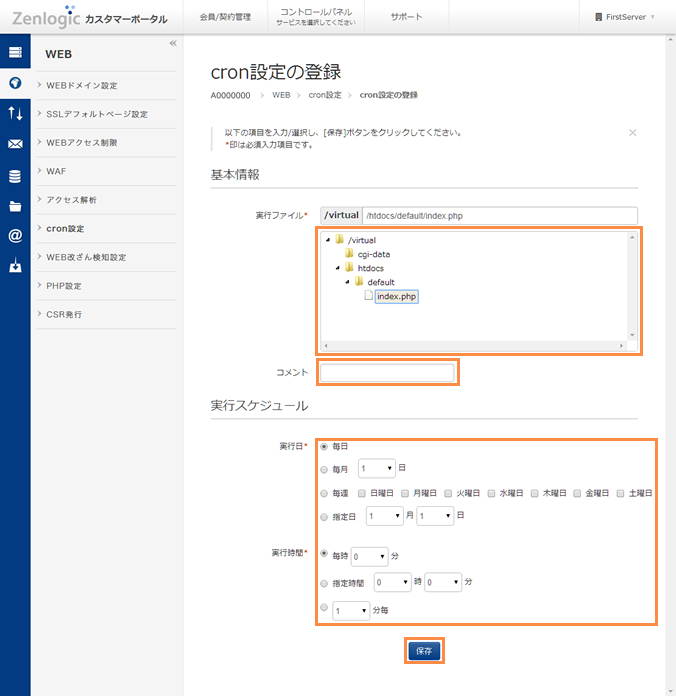Open the database stack icon in the rail
The image size is (676, 696).
[x=15, y=176]
